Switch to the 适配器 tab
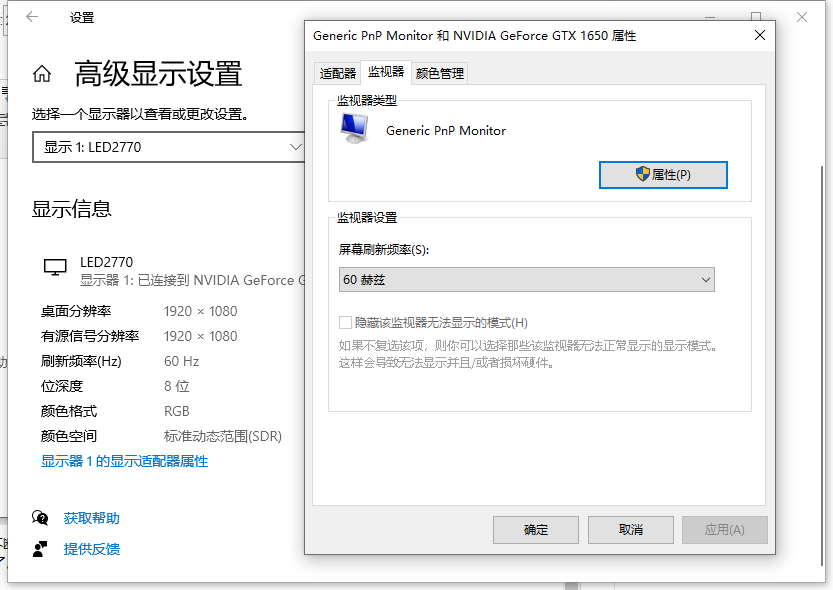 (x=337, y=73)
